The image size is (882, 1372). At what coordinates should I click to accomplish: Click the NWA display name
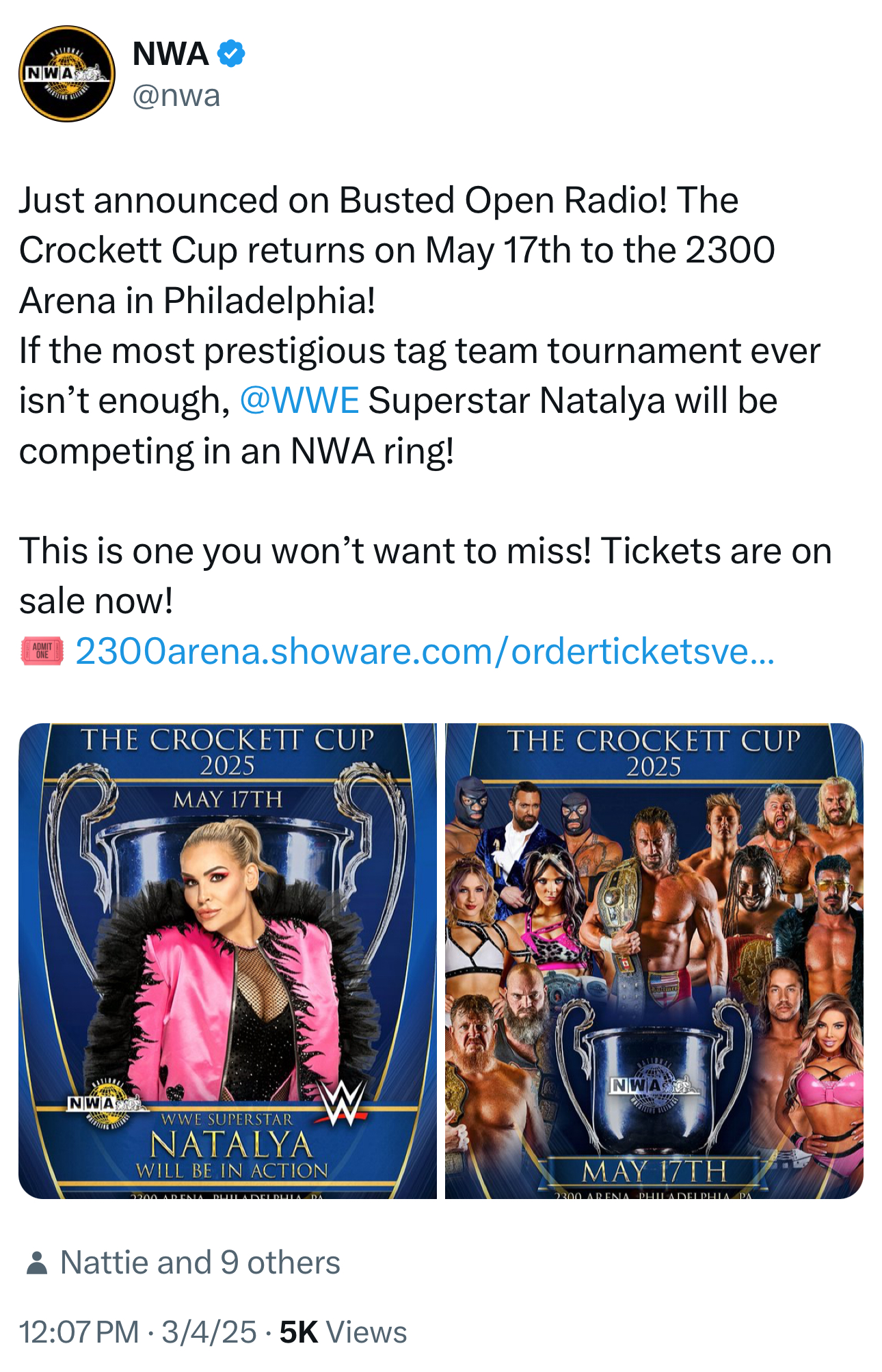[x=170, y=53]
